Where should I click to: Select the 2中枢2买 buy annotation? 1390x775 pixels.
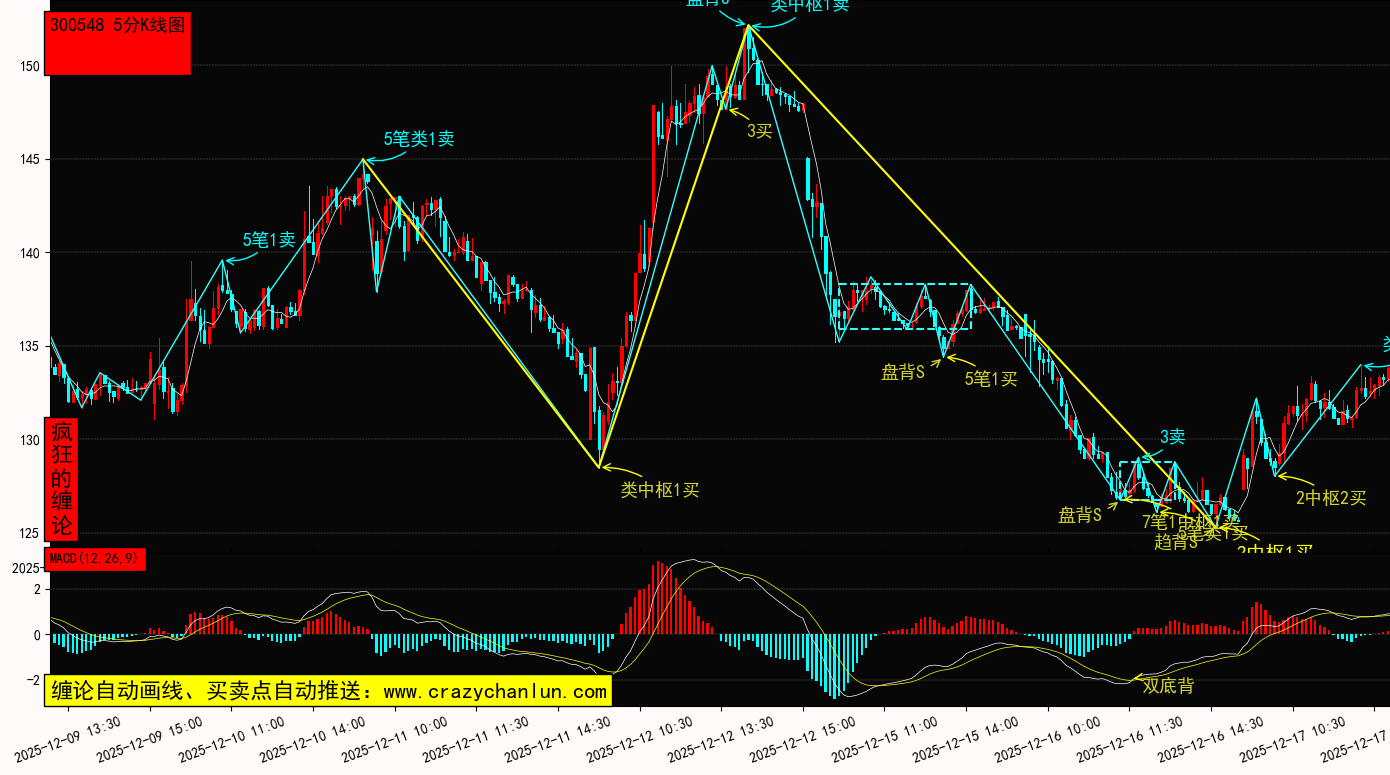(x=1330, y=498)
